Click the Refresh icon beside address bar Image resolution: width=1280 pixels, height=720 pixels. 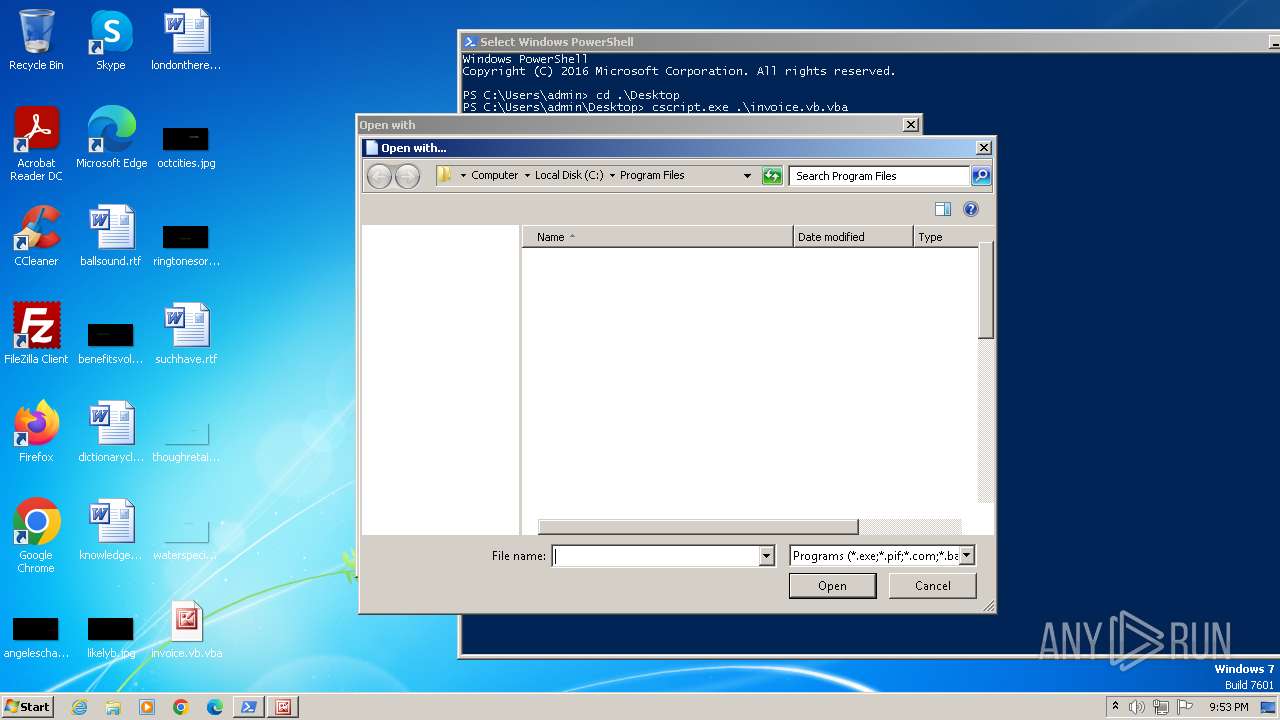772,176
